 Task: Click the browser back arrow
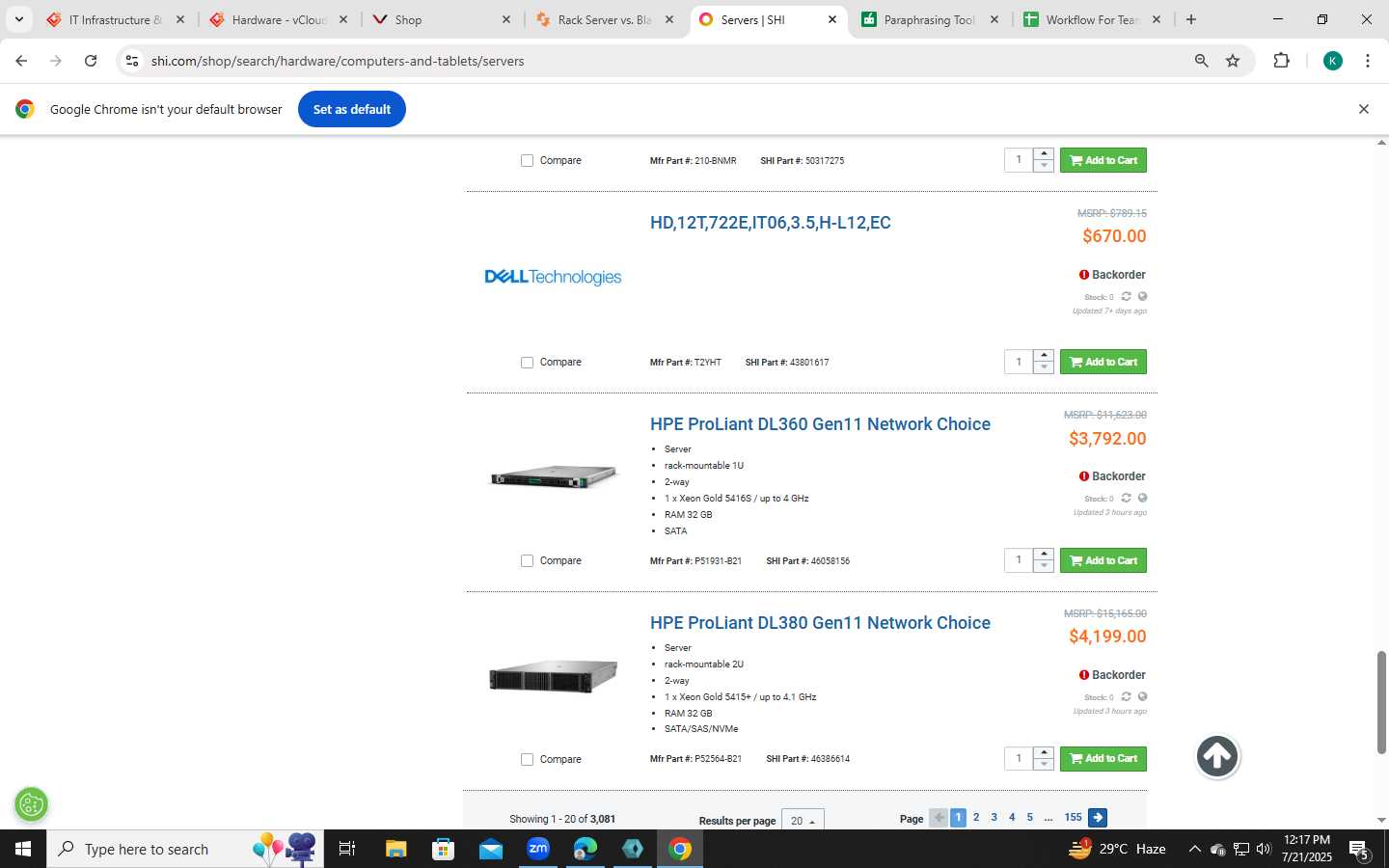(21, 61)
